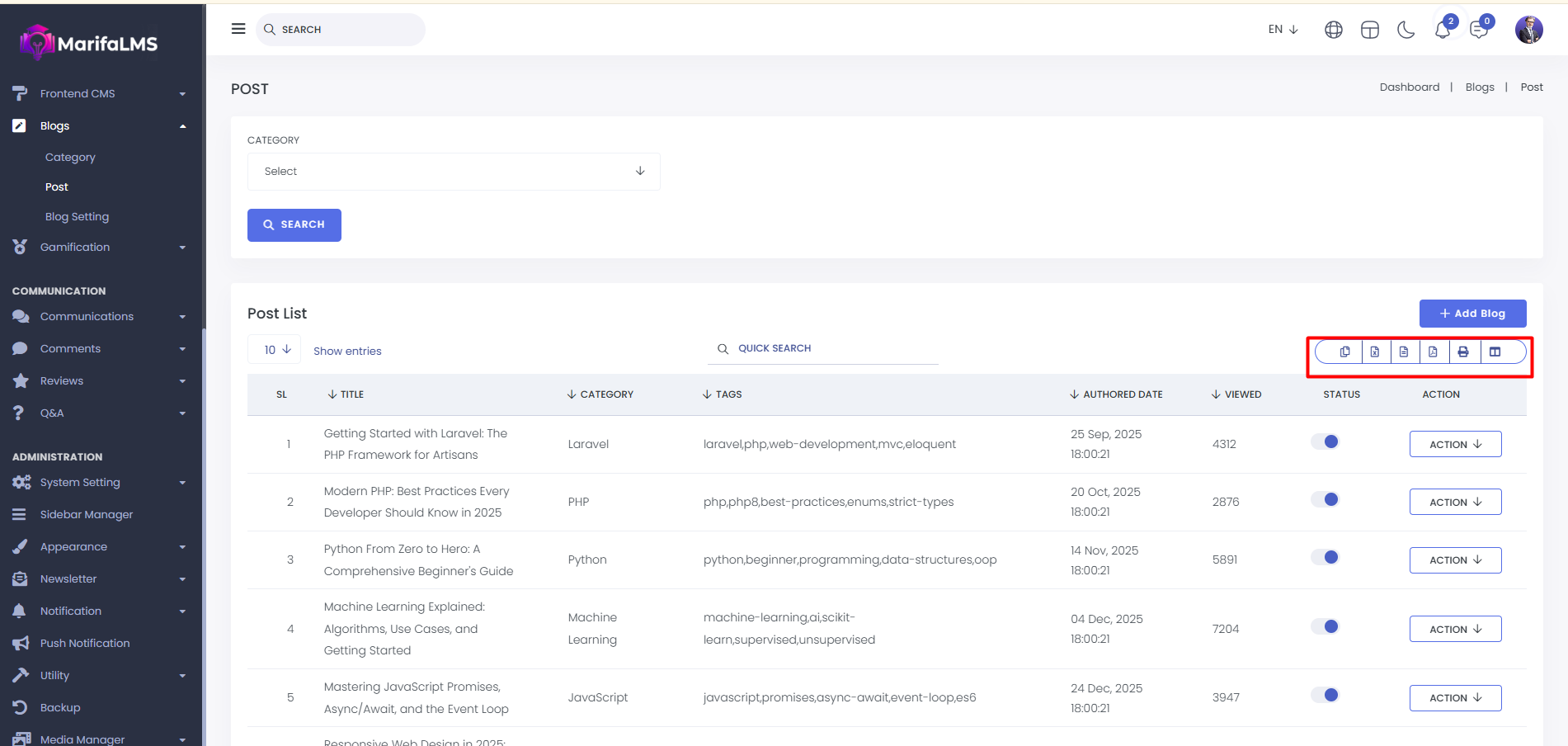This screenshot has height=746, width=1568.
Task: Select Category under the Blogs menu
Action: [70, 158]
